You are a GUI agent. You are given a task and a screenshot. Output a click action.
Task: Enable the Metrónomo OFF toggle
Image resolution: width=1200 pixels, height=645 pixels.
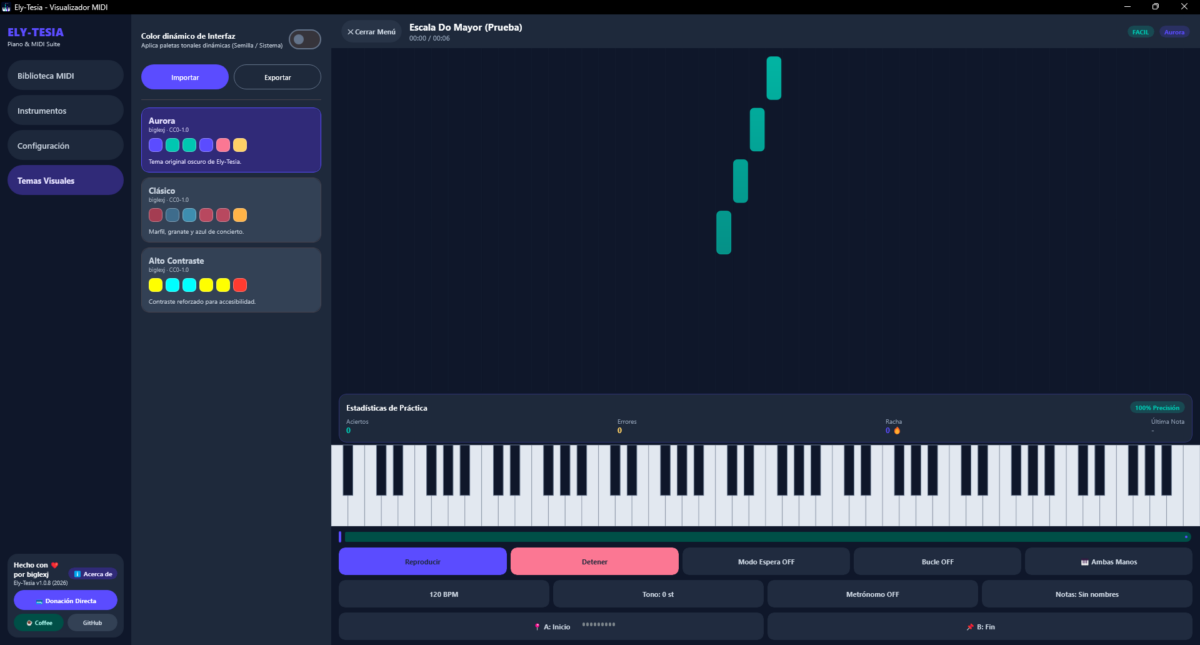pyautogui.click(x=873, y=594)
